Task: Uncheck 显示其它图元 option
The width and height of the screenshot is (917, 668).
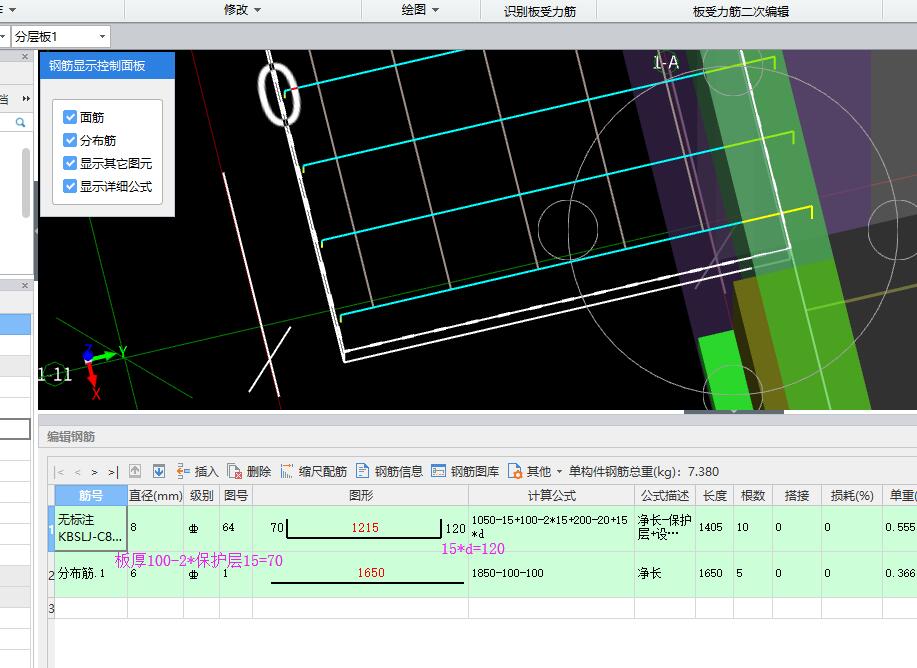Action: click(x=70, y=163)
